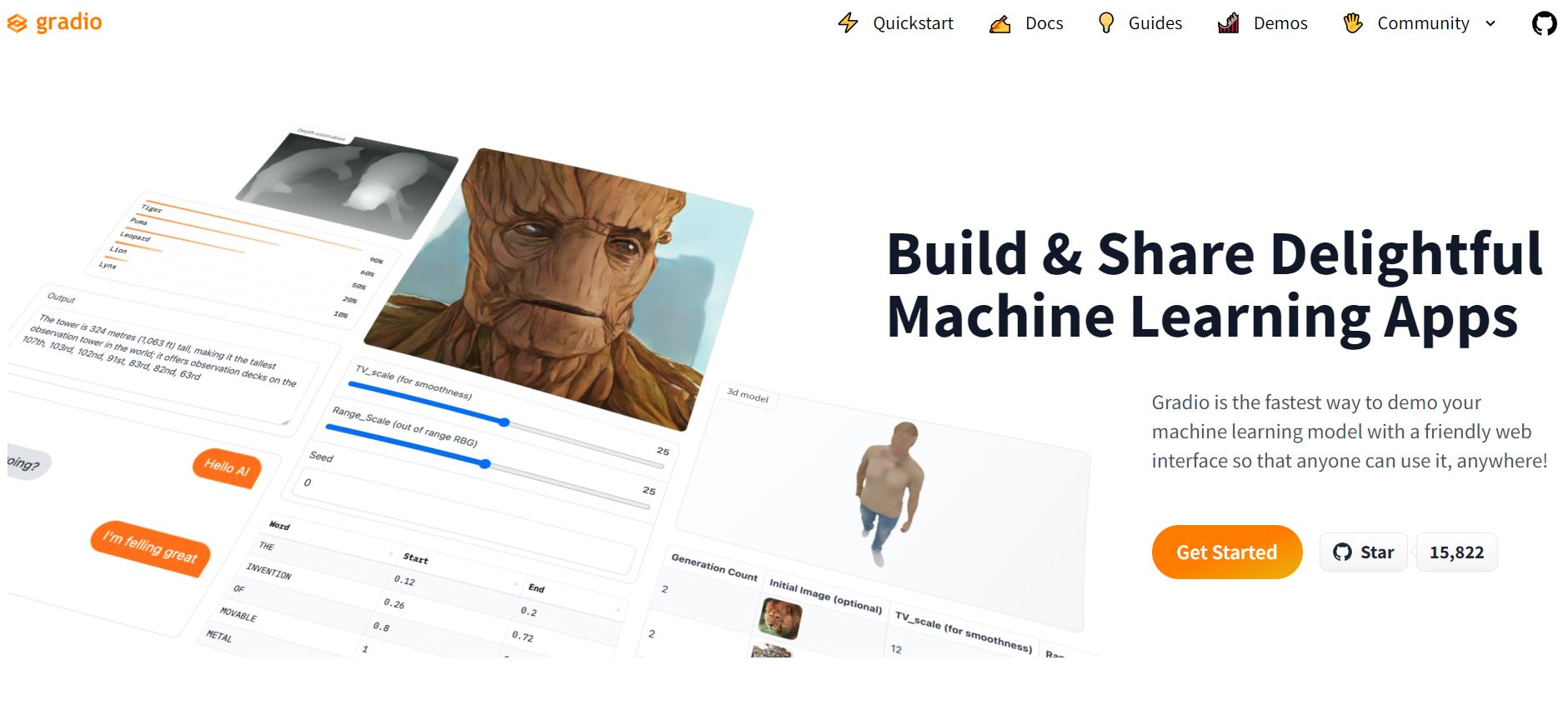
Task: Click the Get Started button
Action: point(1226,552)
